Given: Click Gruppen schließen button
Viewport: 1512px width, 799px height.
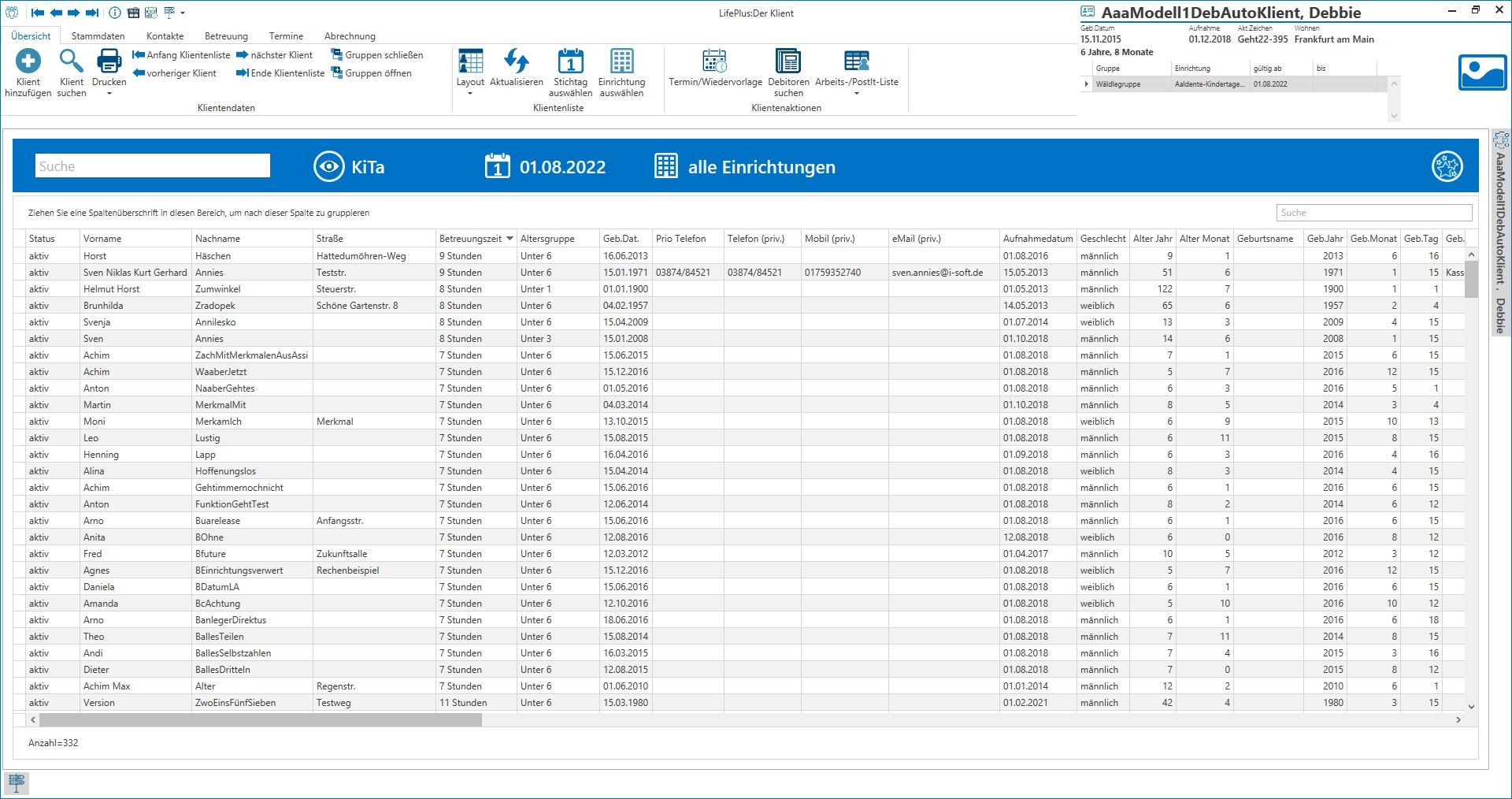Looking at the screenshot, I should click(x=377, y=55).
